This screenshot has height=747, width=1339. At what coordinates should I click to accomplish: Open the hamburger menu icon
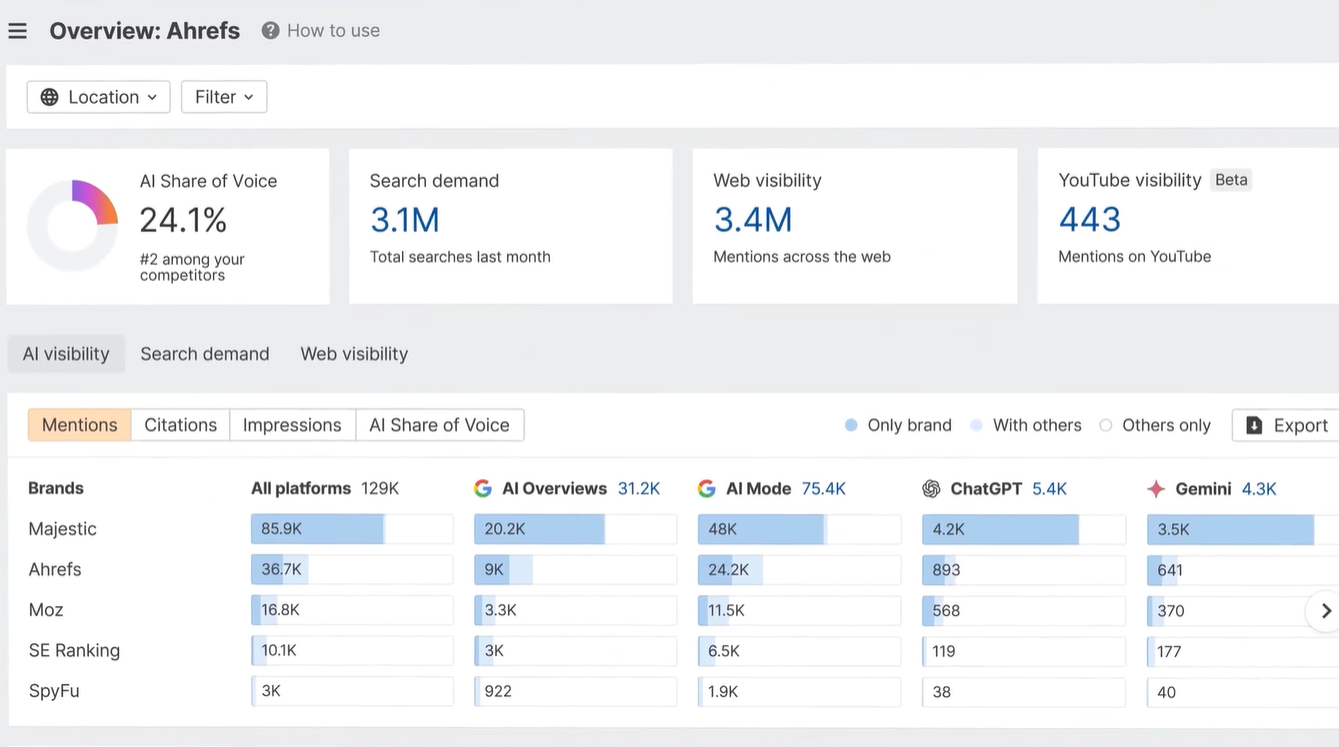(17, 31)
